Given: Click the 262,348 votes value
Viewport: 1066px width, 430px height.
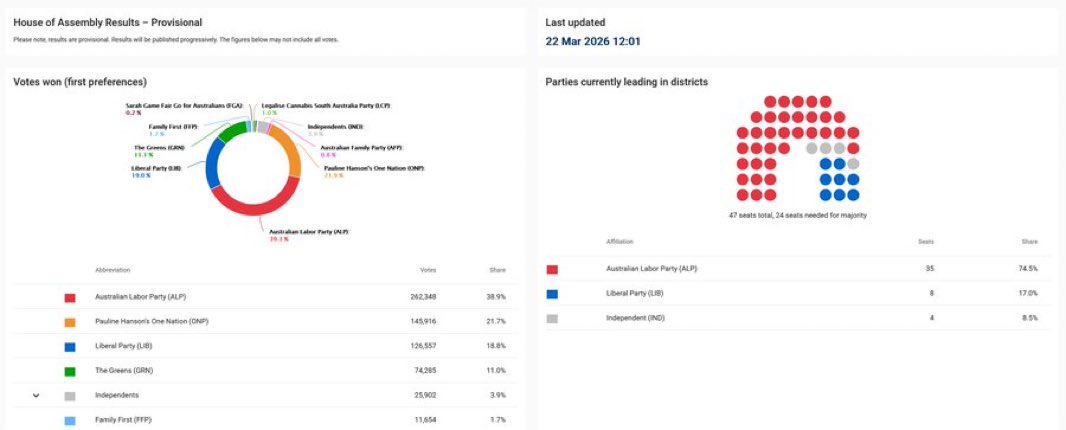Looking at the screenshot, I should tap(425, 297).
